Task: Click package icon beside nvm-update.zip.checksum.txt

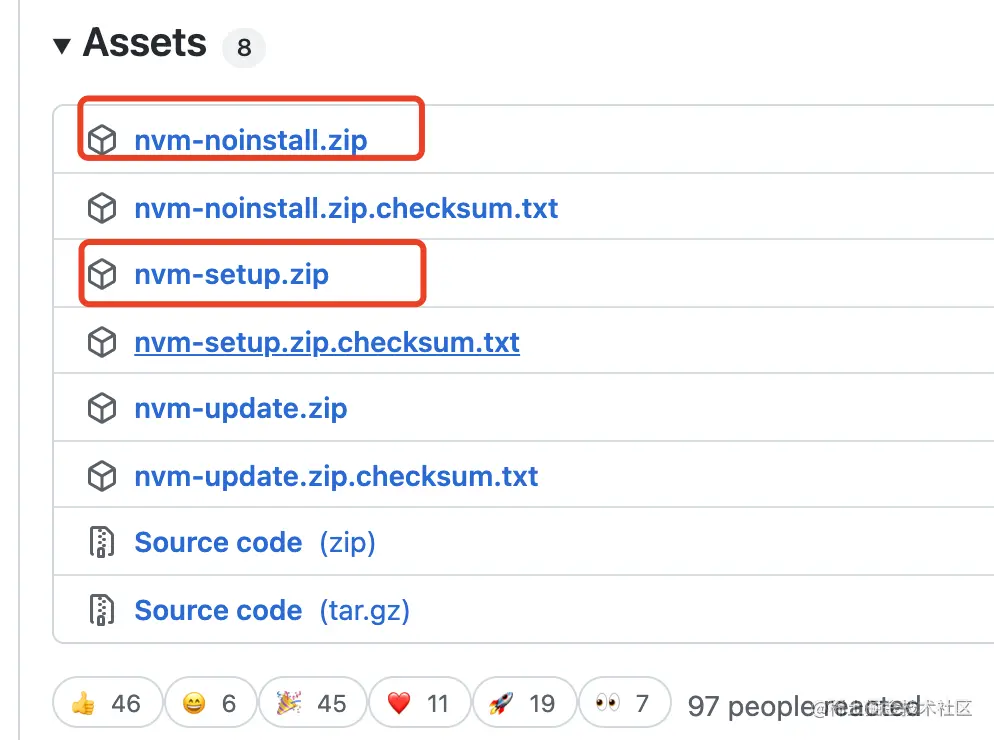Action: (x=102, y=476)
